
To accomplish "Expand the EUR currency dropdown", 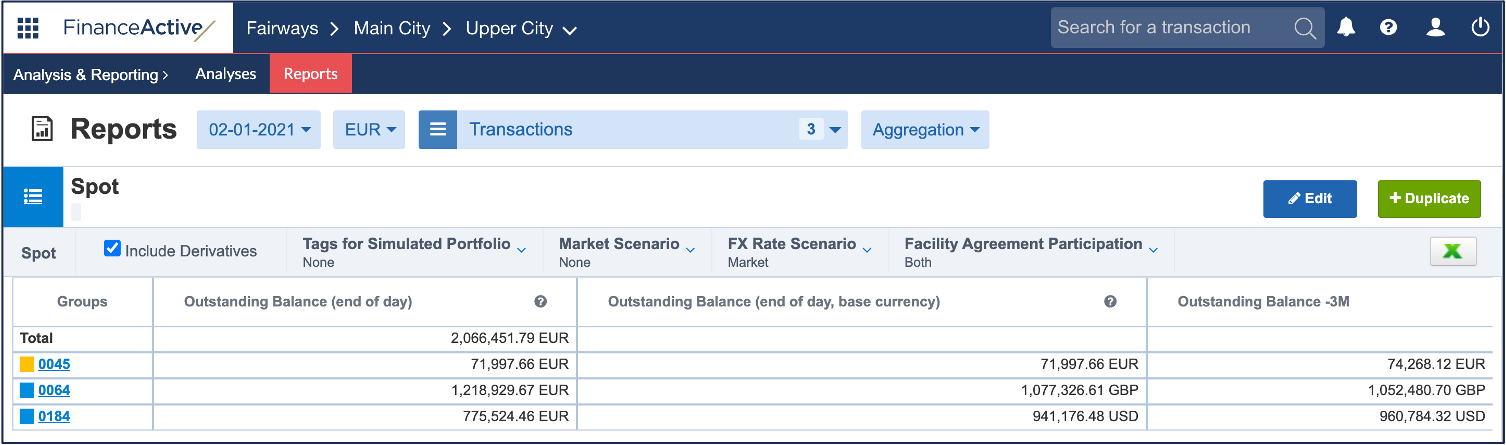I will (x=370, y=130).
